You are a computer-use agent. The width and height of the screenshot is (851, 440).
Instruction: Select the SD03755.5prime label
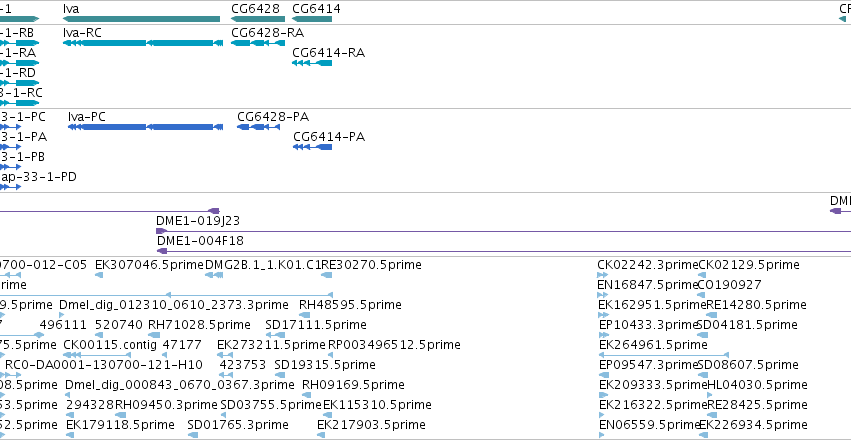pyautogui.click(x=271, y=405)
